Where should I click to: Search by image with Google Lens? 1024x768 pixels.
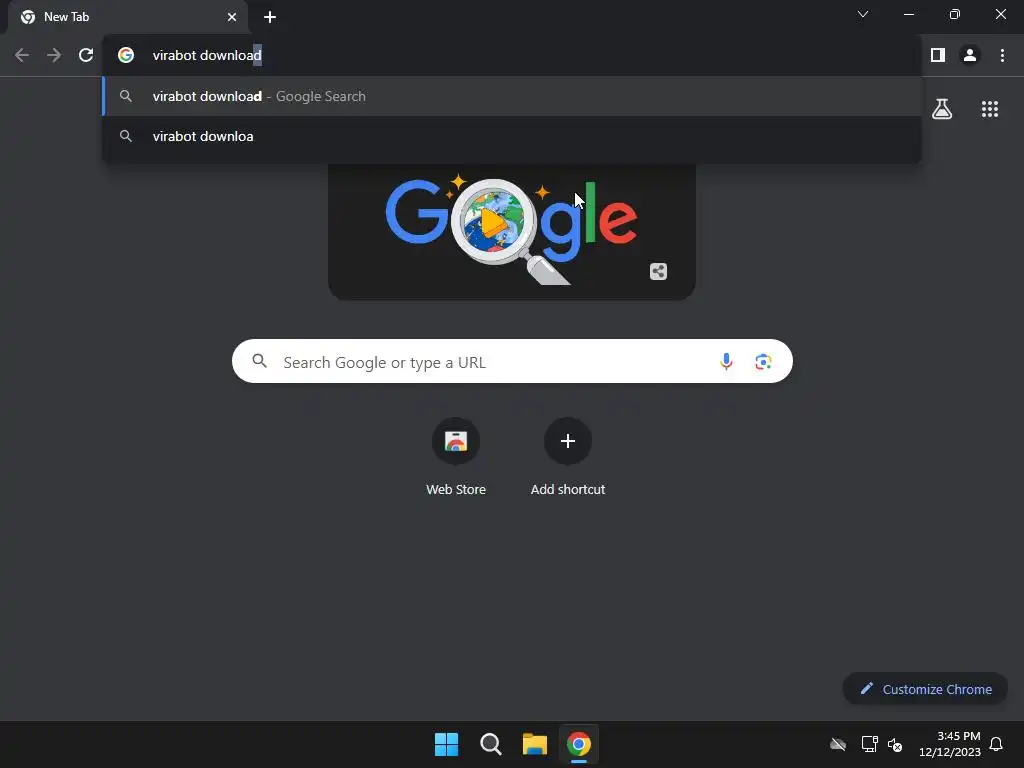pyautogui.click(x=763, y=361)
